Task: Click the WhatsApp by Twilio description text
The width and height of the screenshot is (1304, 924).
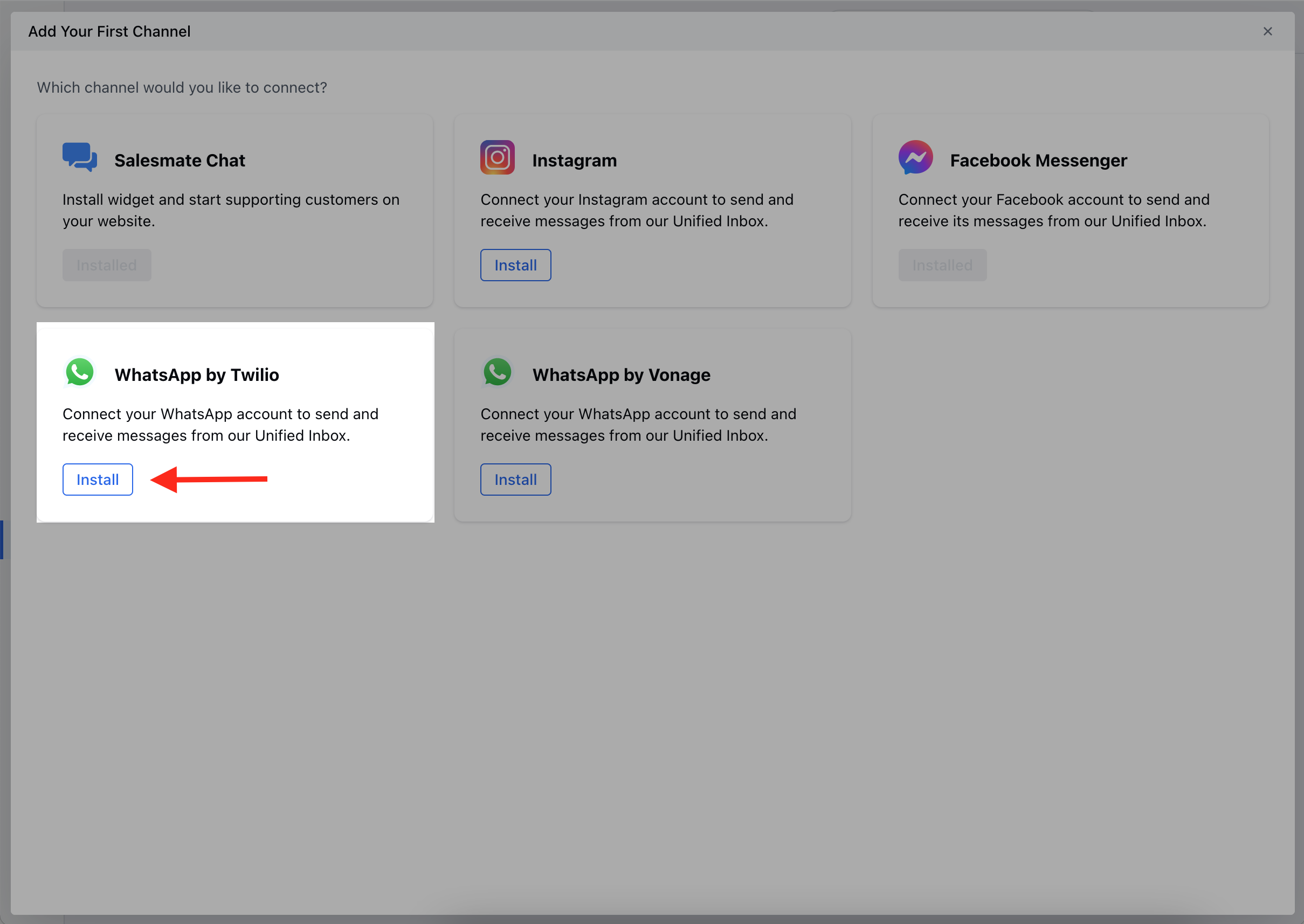Action: click(x=220, y=425)
